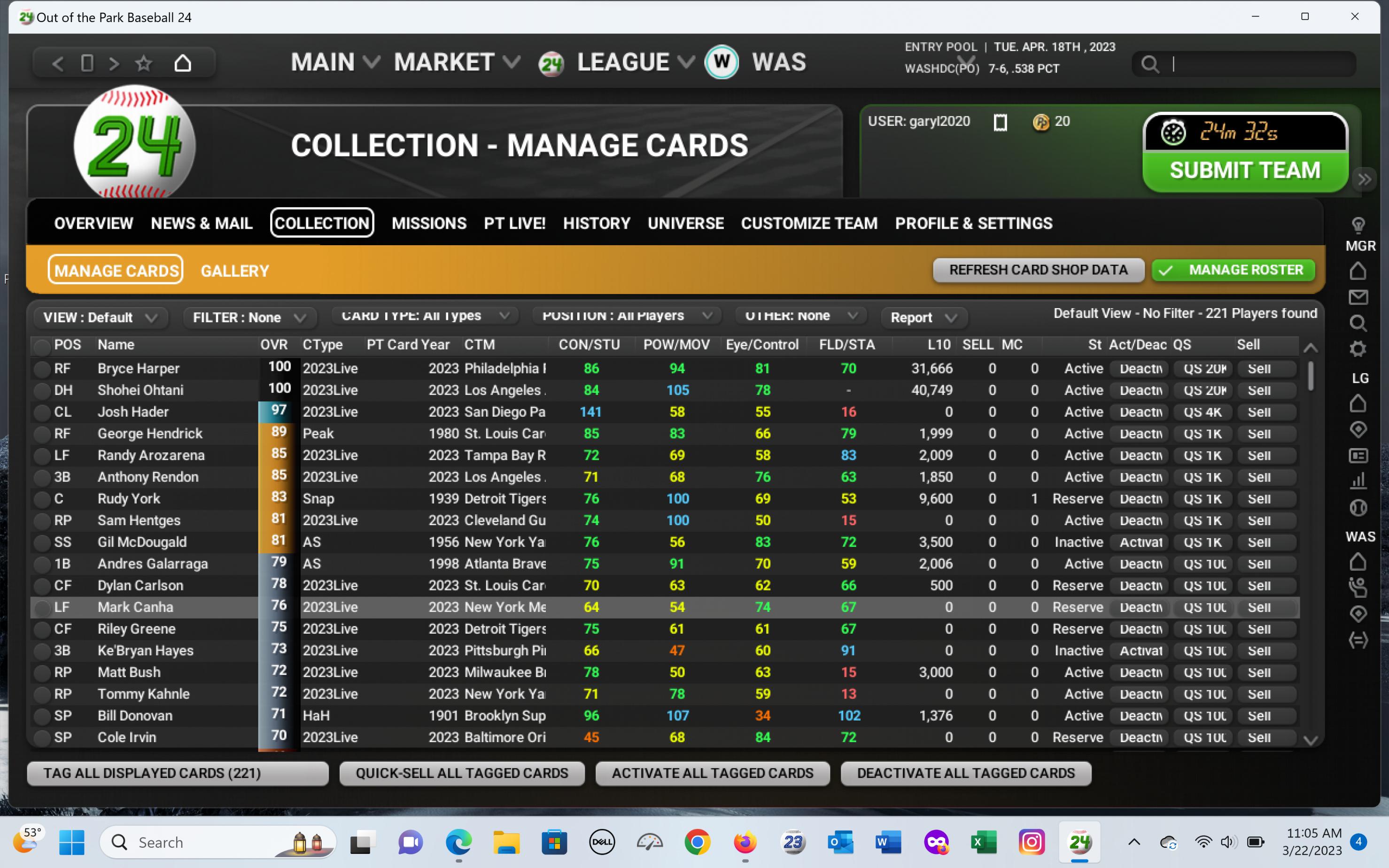Viewport: 1389px width, 868px height.
Task: Click the SUBMIT TEAM button
Action: pyautogui.click(x=1245, y=170)
